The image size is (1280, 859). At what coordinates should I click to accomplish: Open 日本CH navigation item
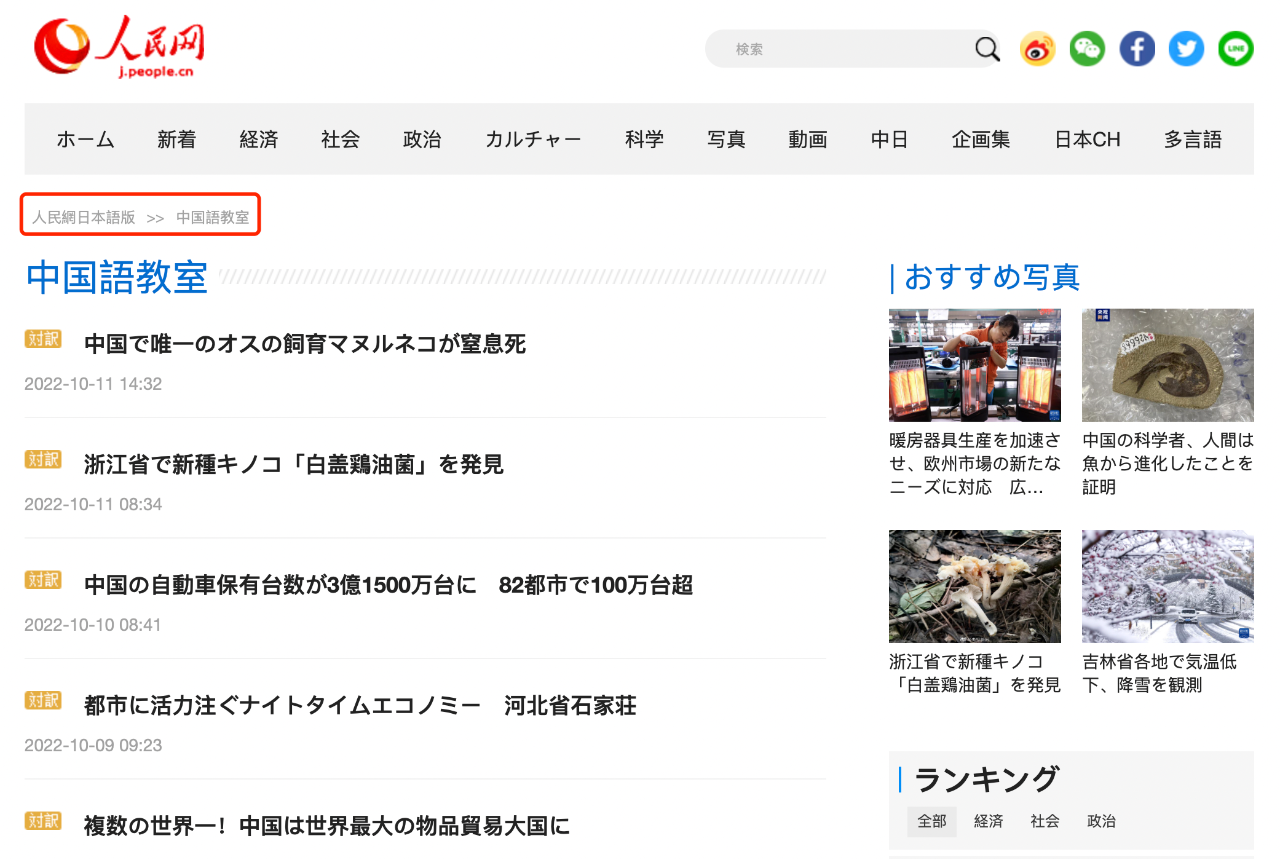pos(1087,140)
